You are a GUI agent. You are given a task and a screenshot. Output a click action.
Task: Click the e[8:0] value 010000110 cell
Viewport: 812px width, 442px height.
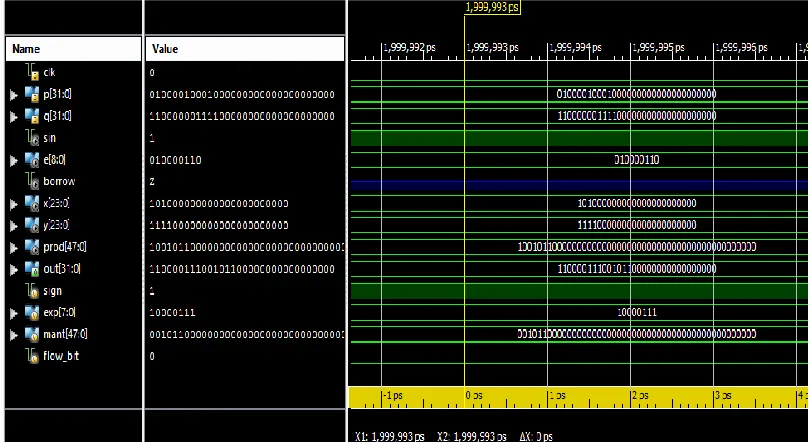pos(175,160)
